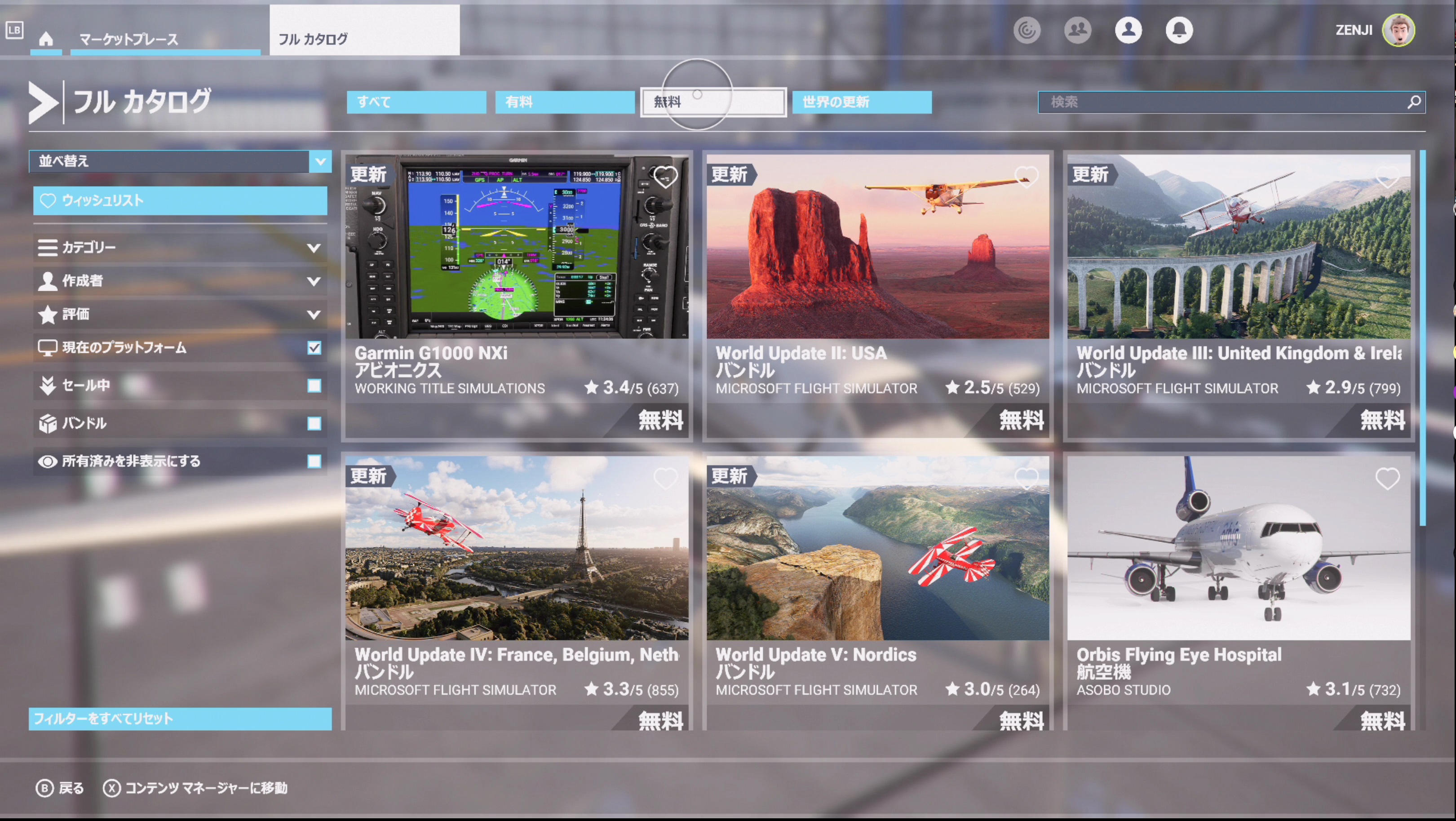The height and width of the screenshot is (821, 1456).
Task: Switch to the 世界の更新 tab
Action: pyautogui.click(x=861, y=102)
